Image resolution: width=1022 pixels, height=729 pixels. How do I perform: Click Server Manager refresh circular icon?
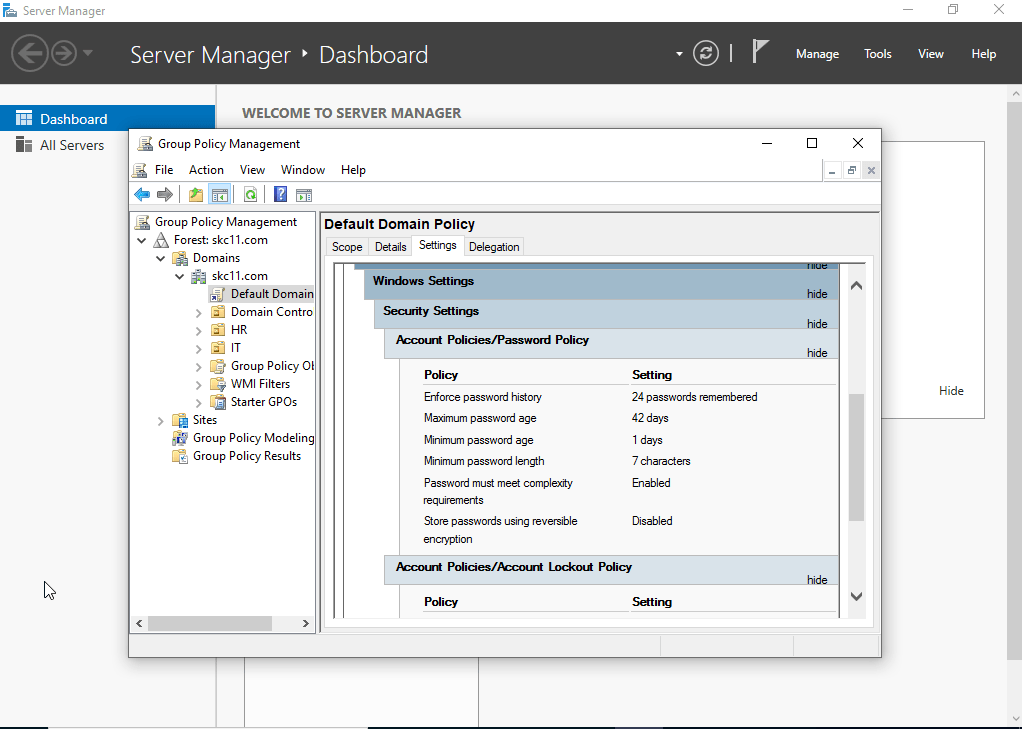coord(706,53)
